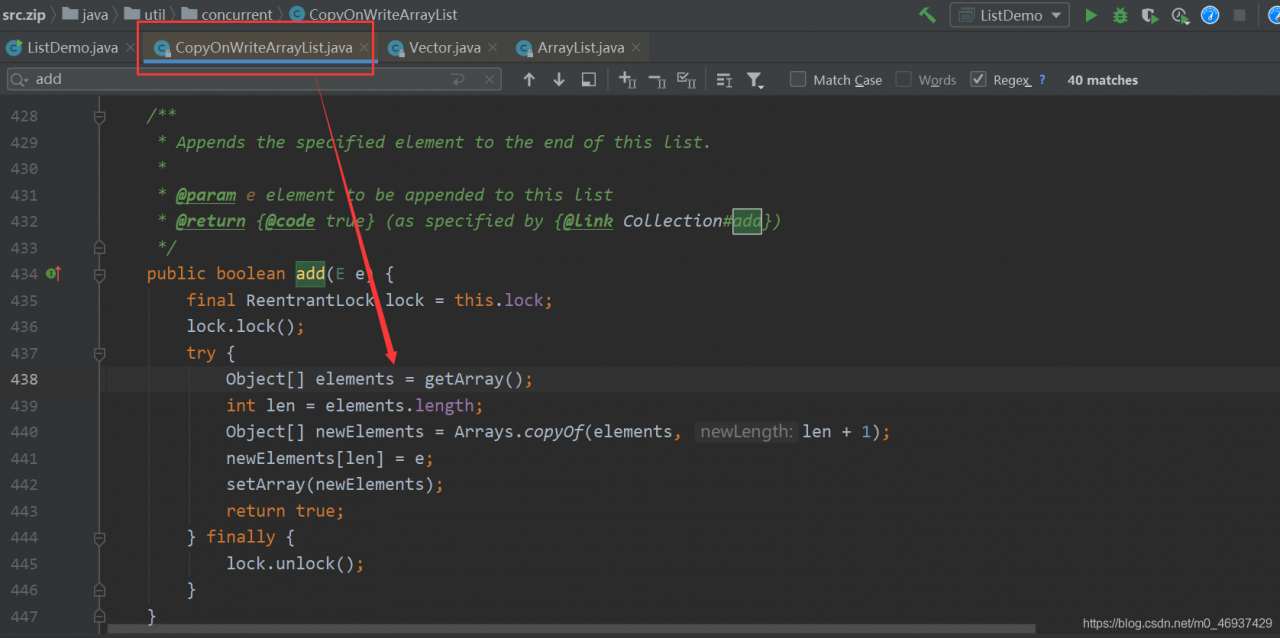Switch to ListDemo.java tab

click(x=72, y=47)
